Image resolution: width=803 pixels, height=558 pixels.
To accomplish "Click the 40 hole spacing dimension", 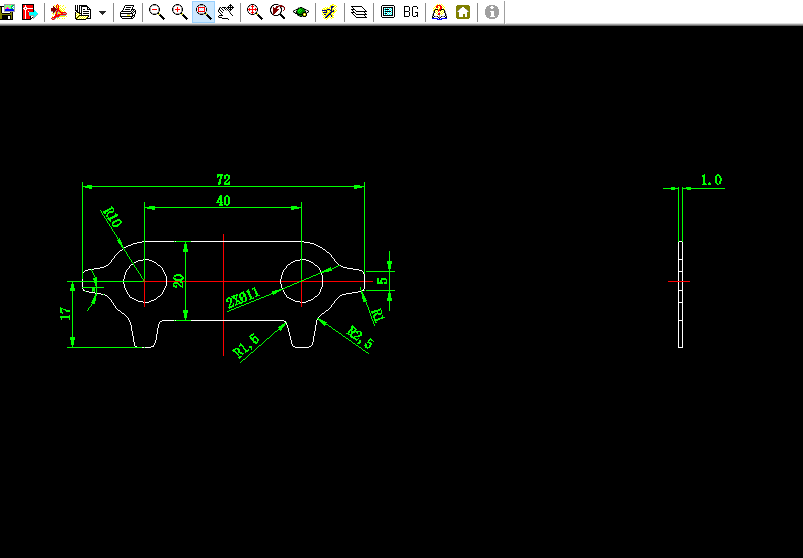I will coord(223,201).
